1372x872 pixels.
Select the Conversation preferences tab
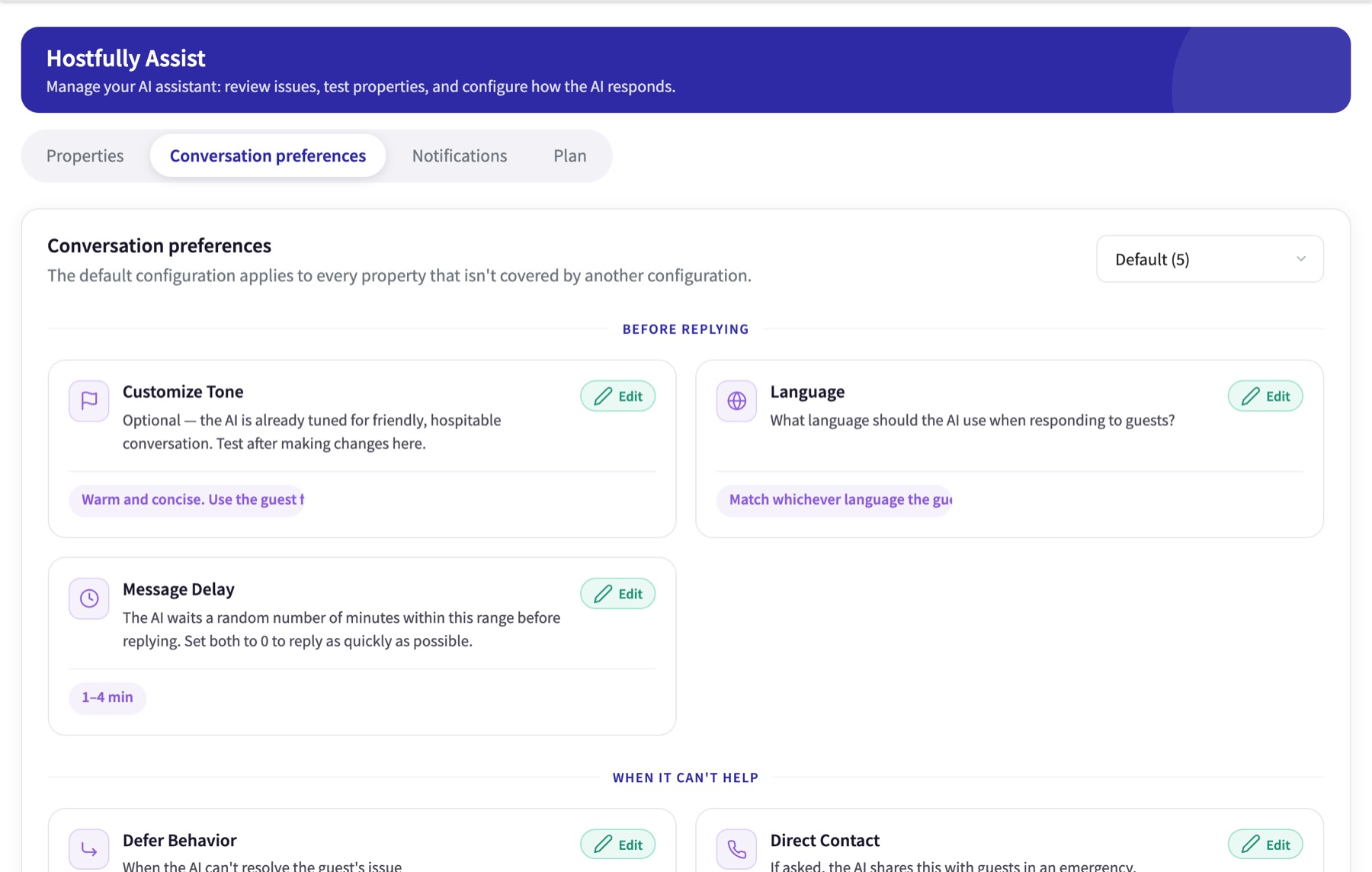pos(268,155)
